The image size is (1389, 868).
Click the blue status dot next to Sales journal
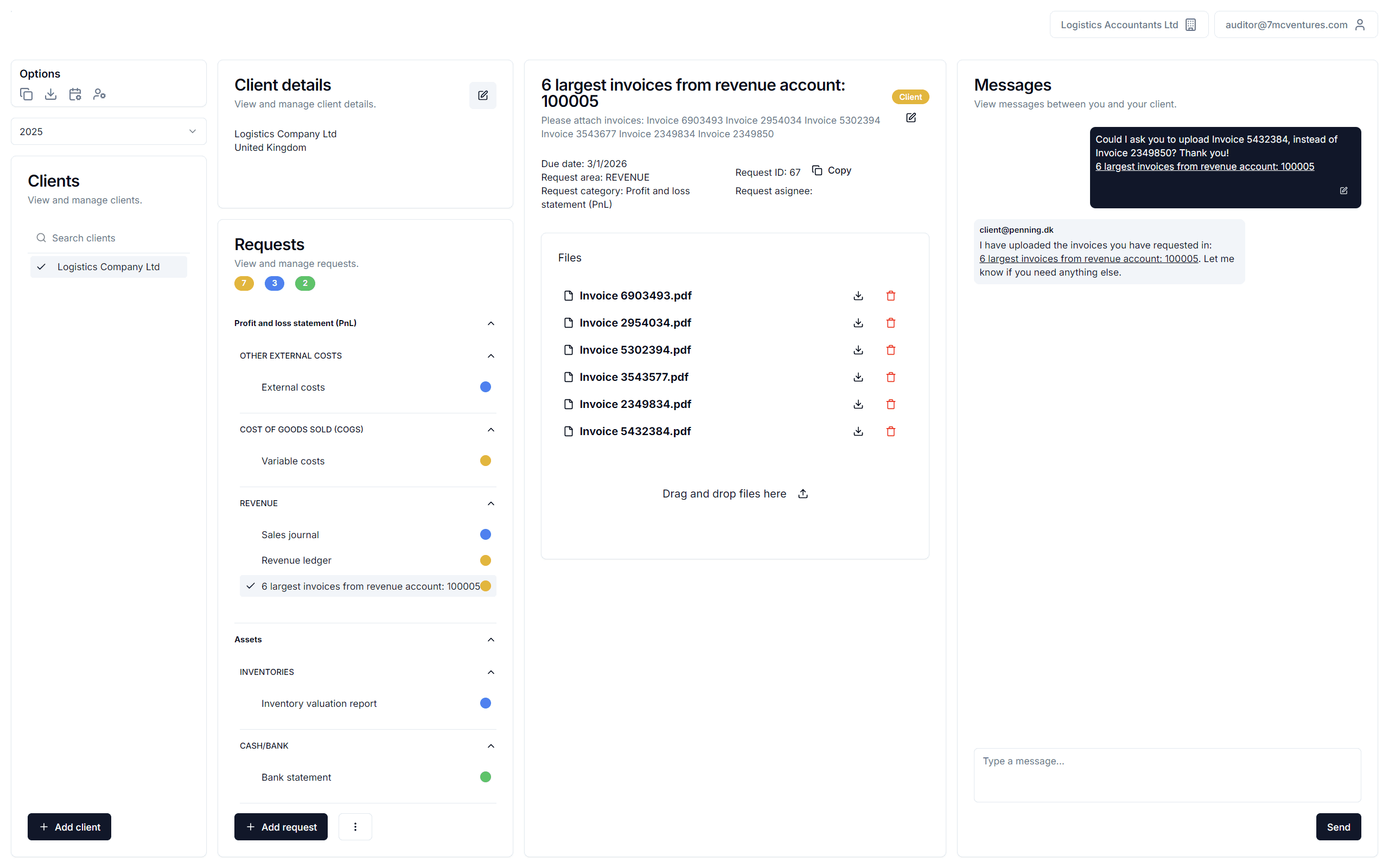click(486, 534)
